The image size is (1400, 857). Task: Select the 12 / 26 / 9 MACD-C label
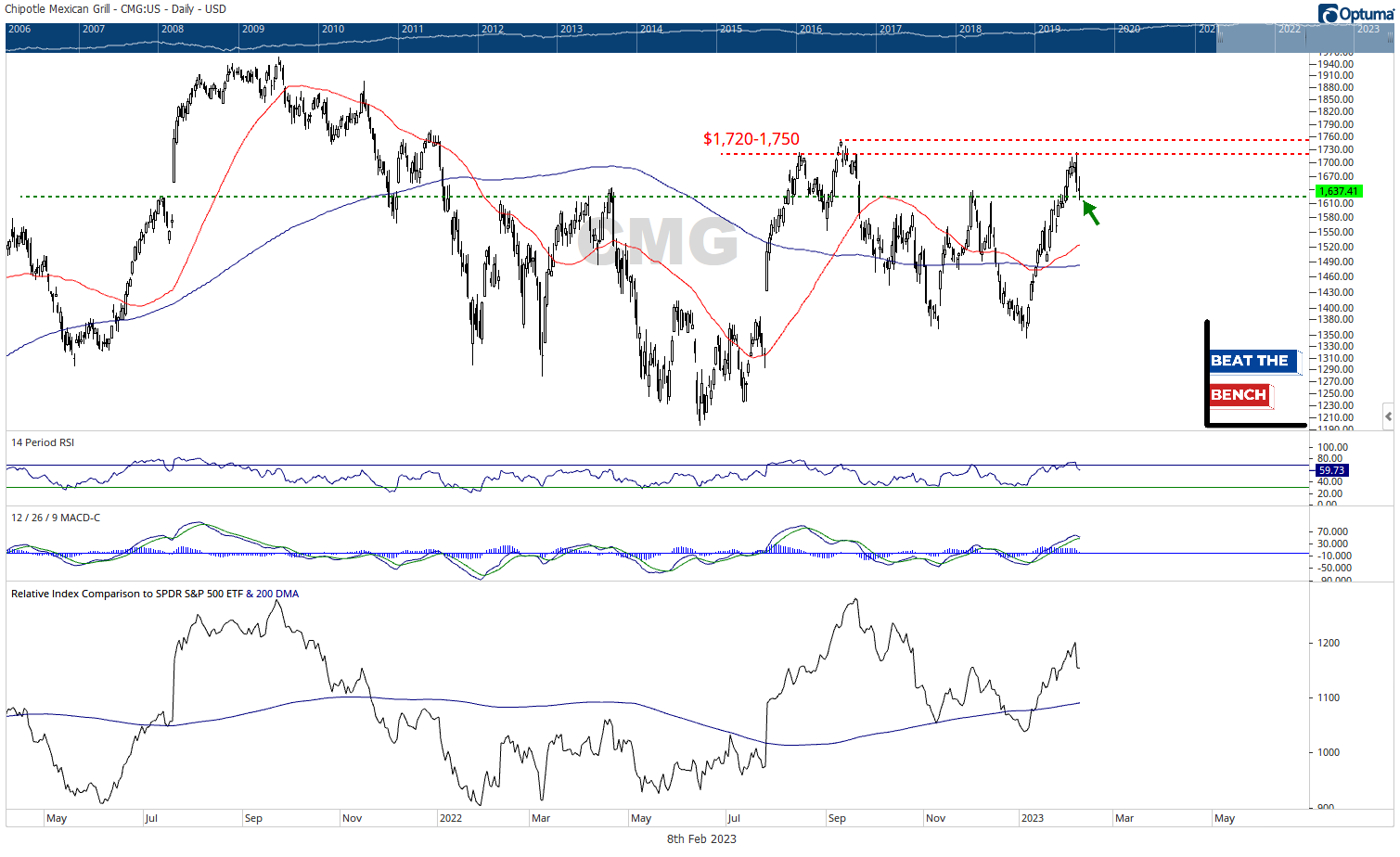(56, 518)
